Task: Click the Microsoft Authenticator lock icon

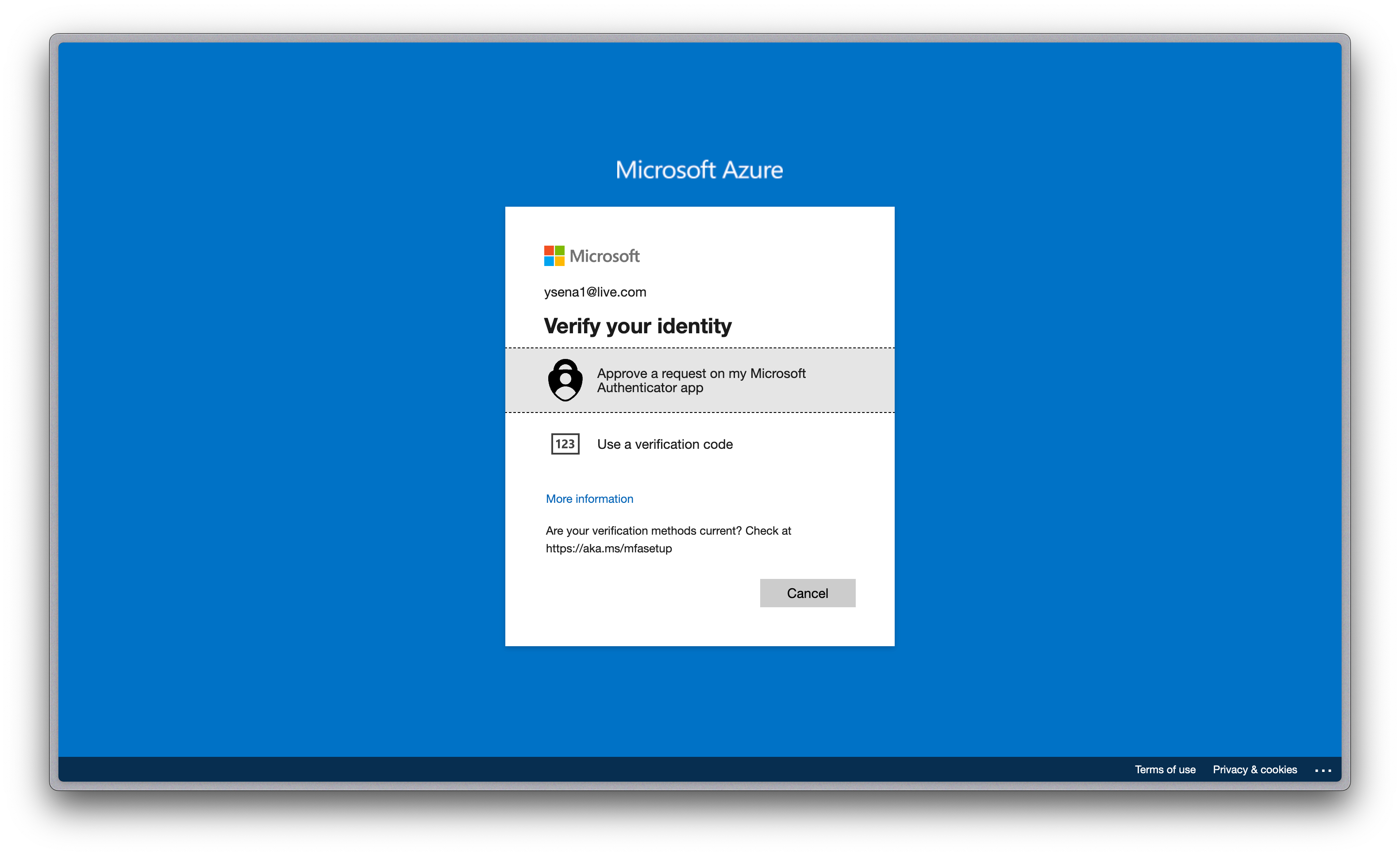Action: pos(565,380)
